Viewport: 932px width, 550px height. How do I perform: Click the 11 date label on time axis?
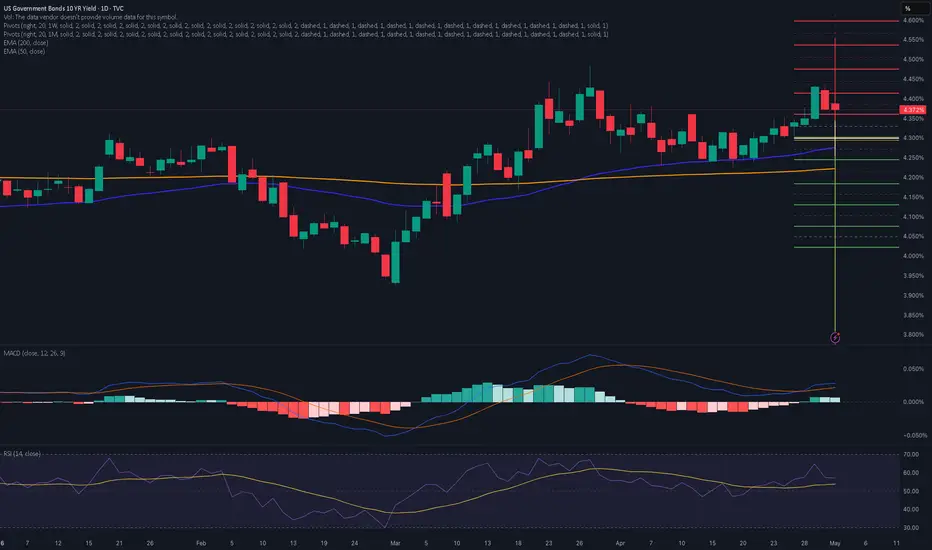[896, 543]
